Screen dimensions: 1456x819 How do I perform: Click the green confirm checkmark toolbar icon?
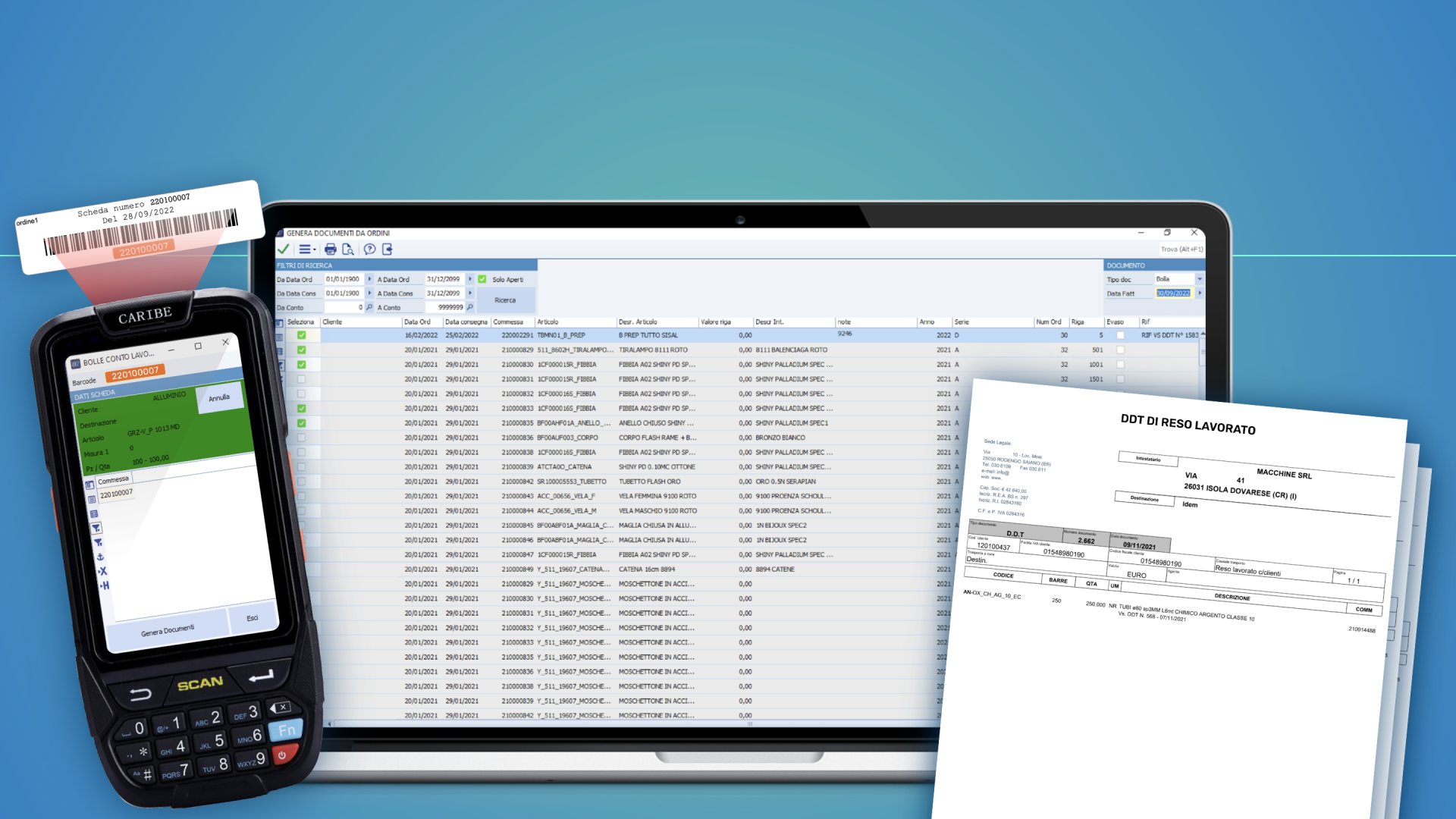[283, 249]
